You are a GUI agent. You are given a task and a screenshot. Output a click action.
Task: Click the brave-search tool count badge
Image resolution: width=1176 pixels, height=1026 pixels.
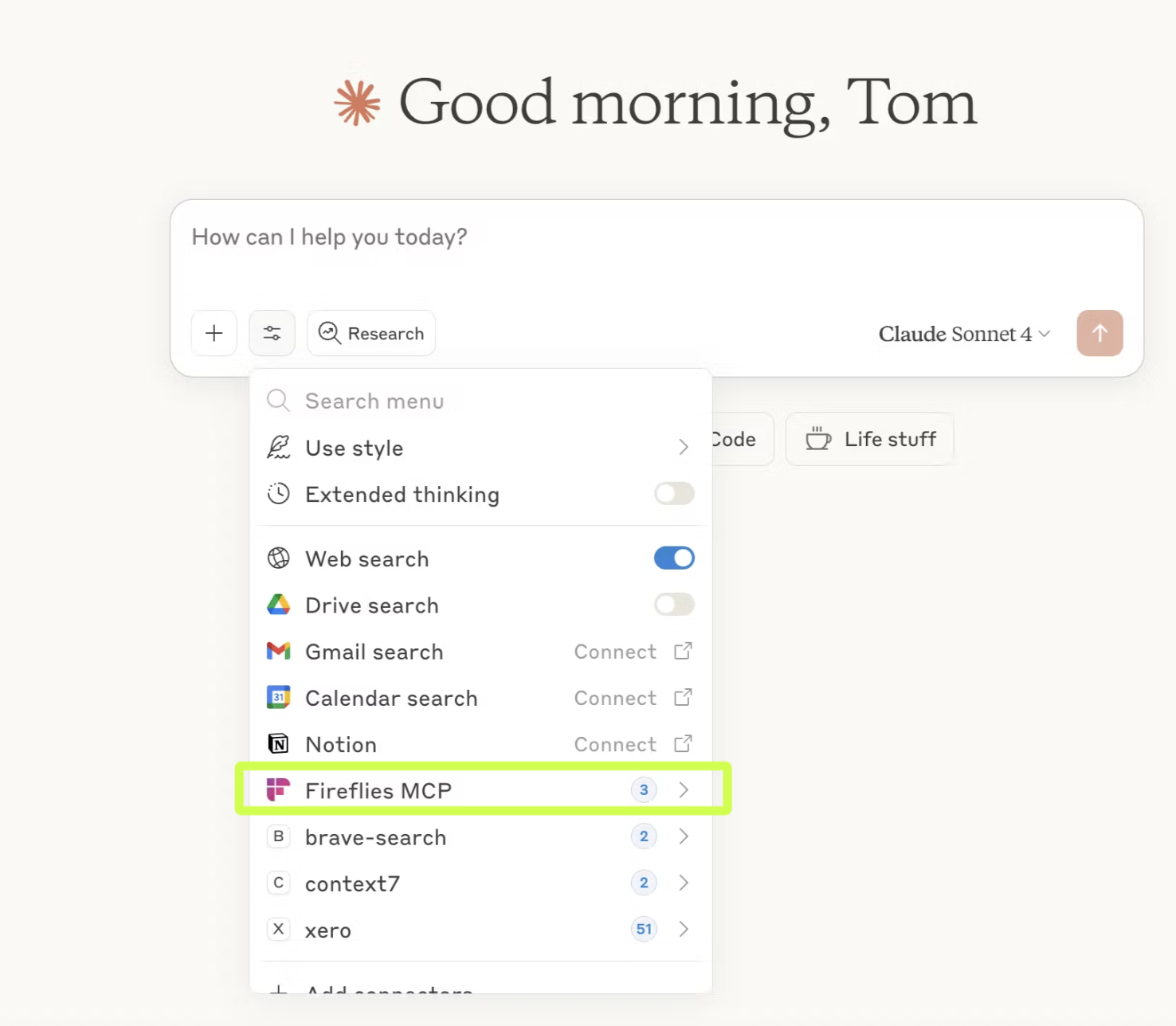click(x=644, y=836)
